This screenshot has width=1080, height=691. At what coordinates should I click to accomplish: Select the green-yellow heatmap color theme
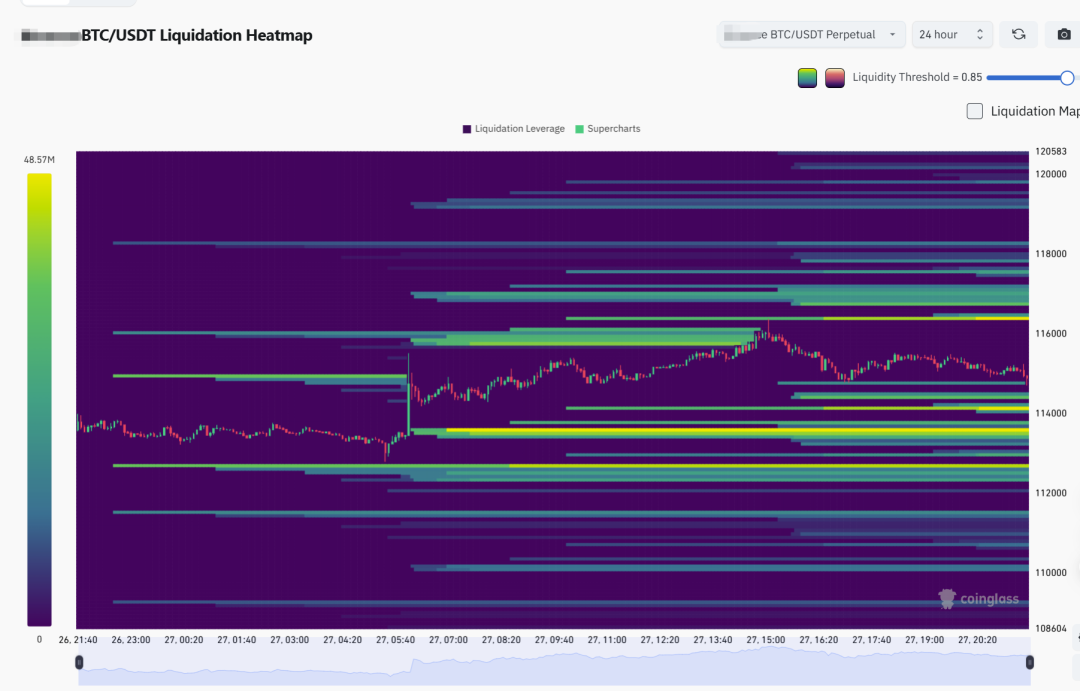(x=807, y=78)
